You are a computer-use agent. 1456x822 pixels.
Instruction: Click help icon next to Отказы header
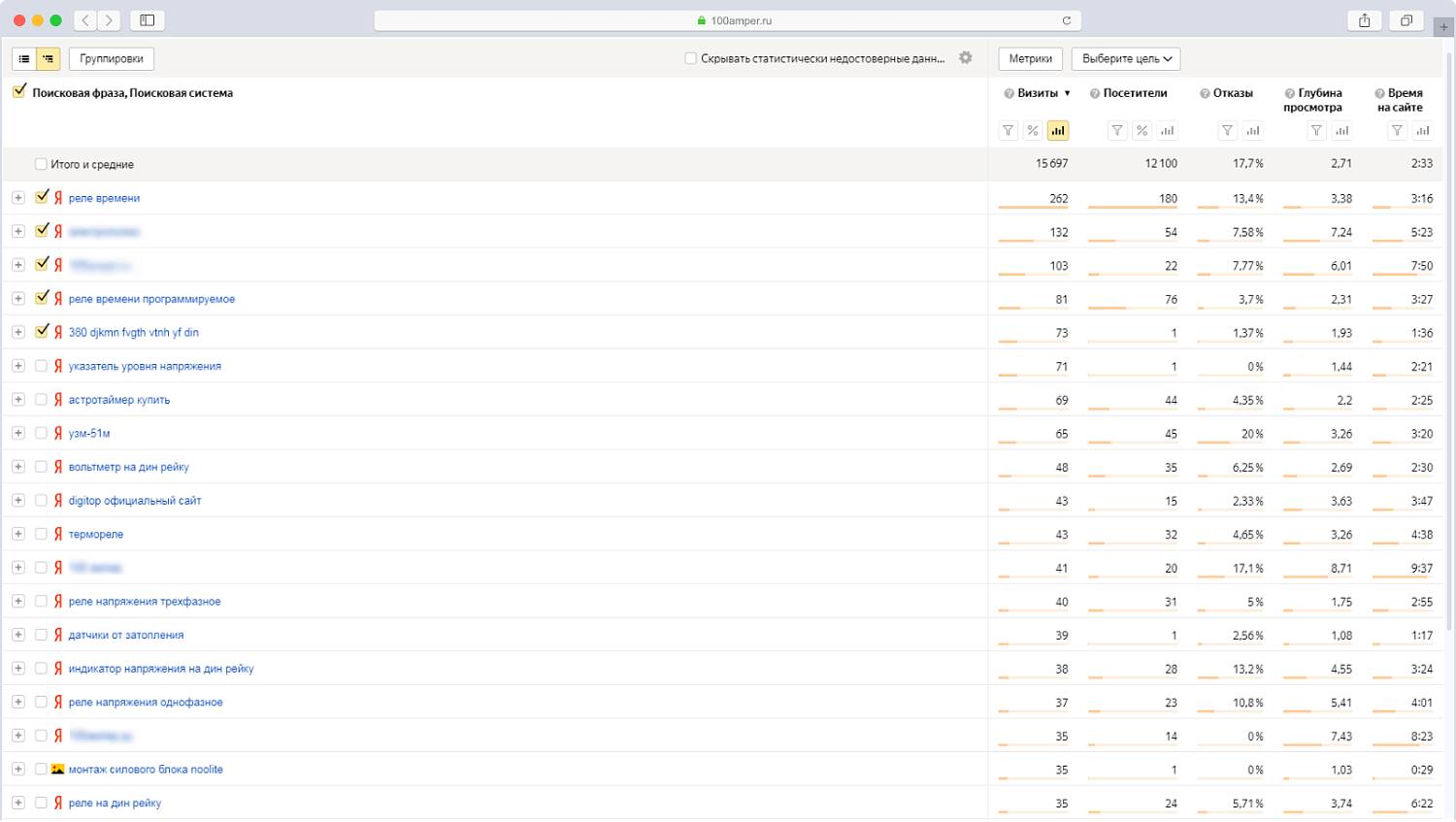(x=1205, y=94)
